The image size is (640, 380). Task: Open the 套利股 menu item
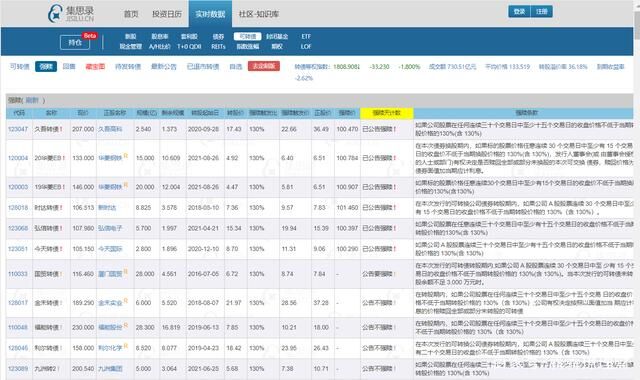[x=189, y=36]
